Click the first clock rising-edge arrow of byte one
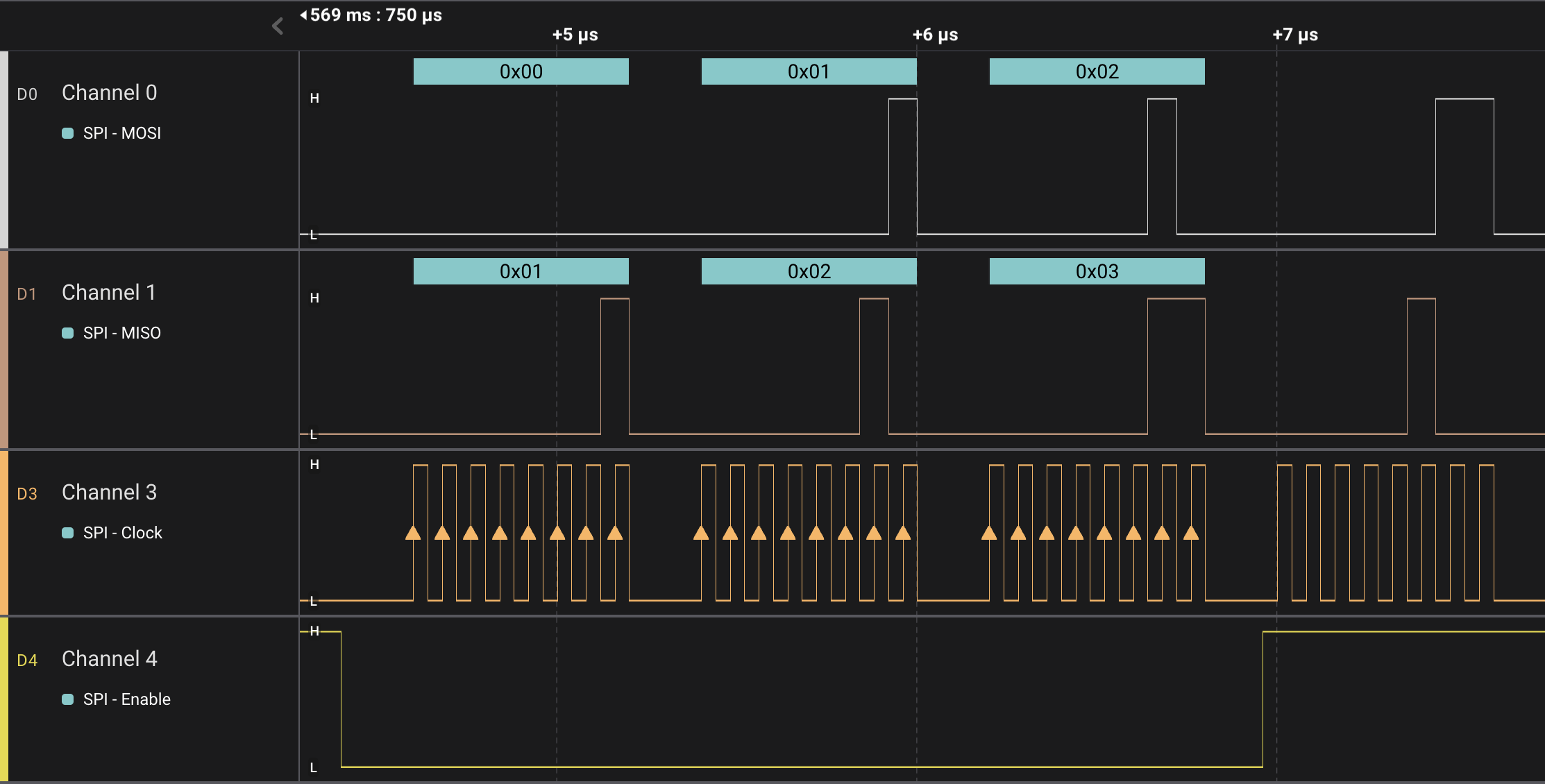The width and height of the screenshot is (1545, 784). click(x=413, y=533)
